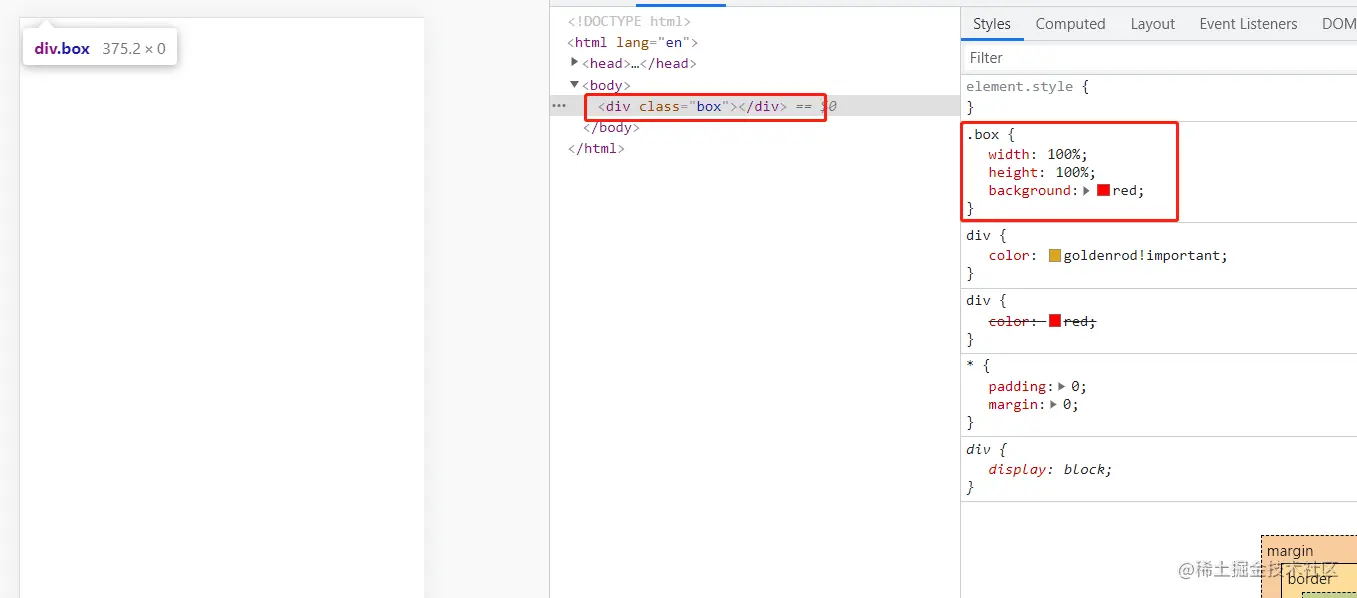Select the div class="box" element row

[x=755, y=106]
